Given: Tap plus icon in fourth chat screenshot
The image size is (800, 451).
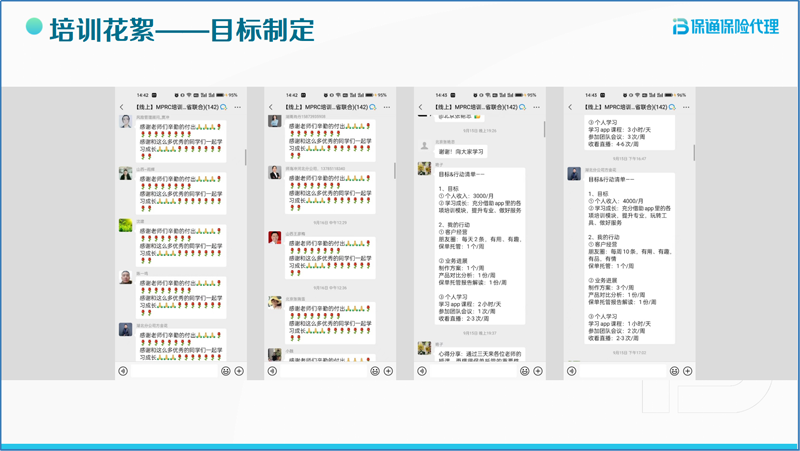Looking at the screenshot, I should 688,371.
